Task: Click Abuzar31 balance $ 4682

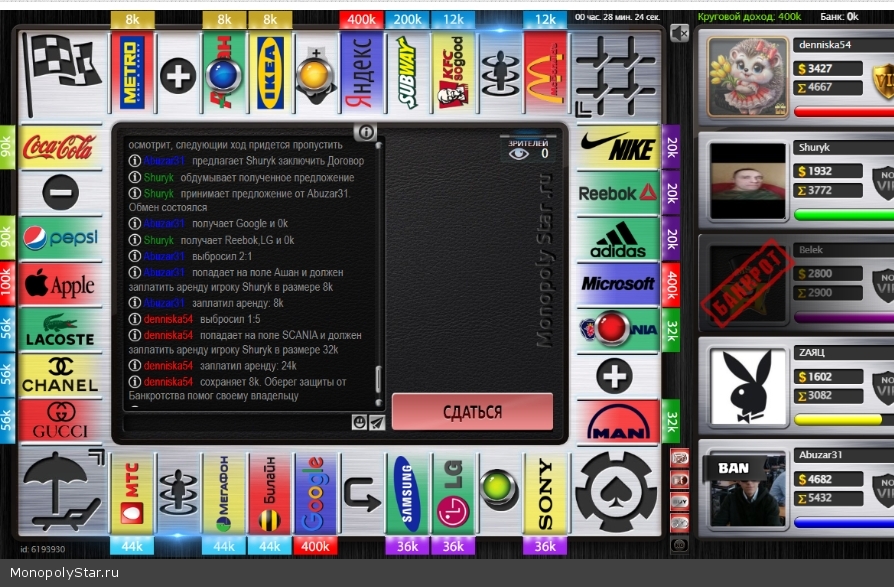Action: [x=828, y=479]
